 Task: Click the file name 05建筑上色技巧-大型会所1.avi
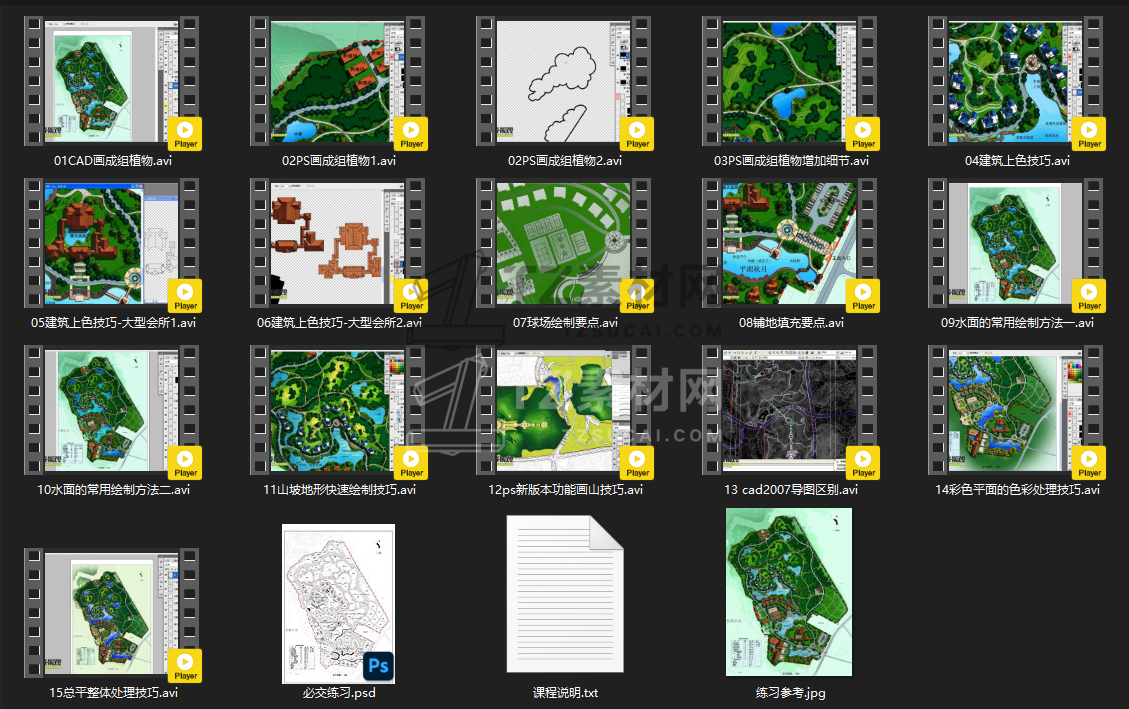(113, 322)
